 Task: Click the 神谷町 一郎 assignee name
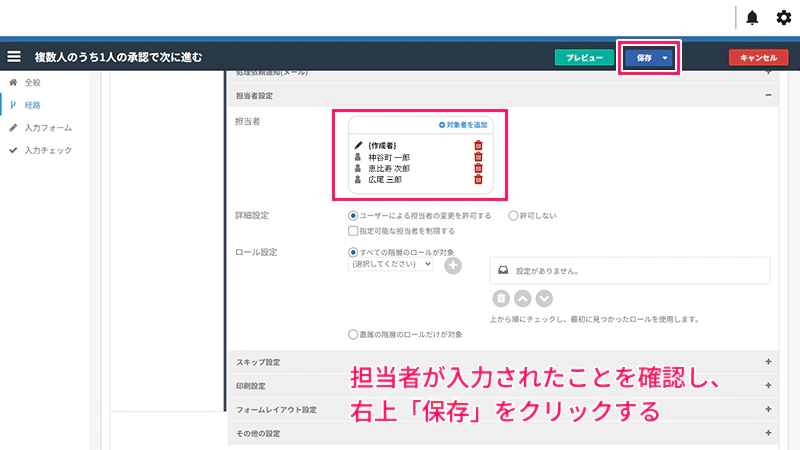pos(389,157)
